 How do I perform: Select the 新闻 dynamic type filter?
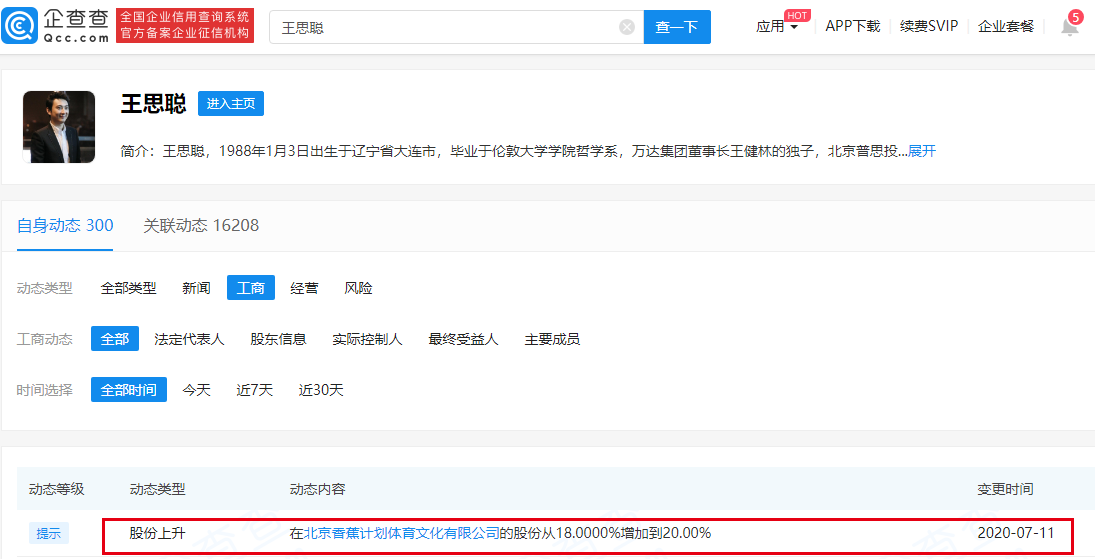tap(196, 288)
